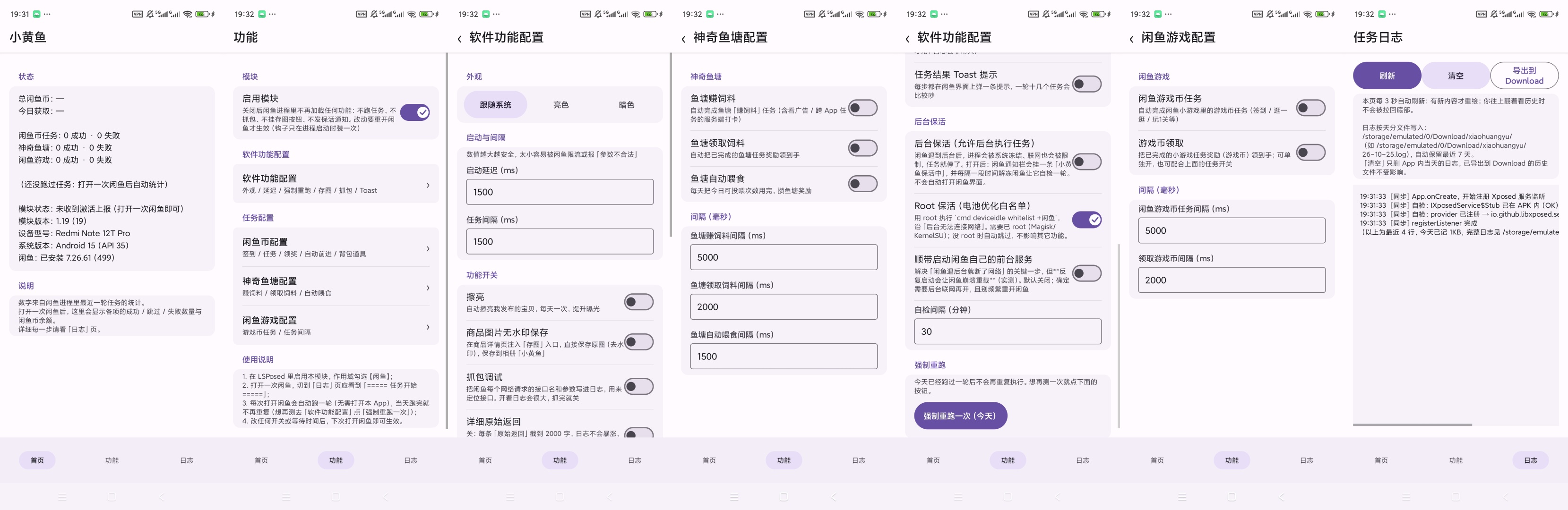Image resolution: width=1568 pixels, height=510 pixels.
Task: Select 跟随系统 appearance option
Action: click(x=495, y=105)
